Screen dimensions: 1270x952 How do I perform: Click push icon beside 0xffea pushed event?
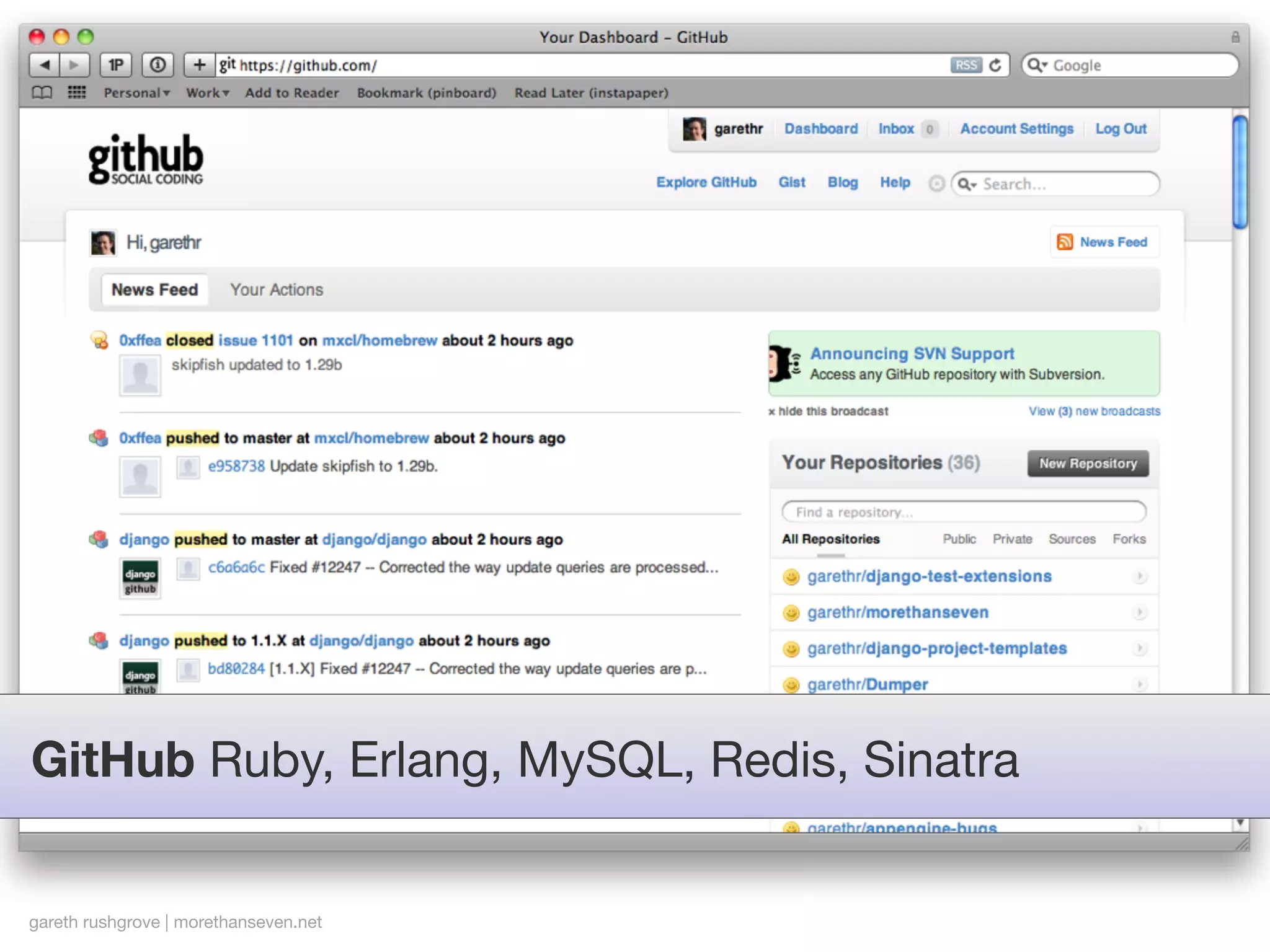[99, 438]
